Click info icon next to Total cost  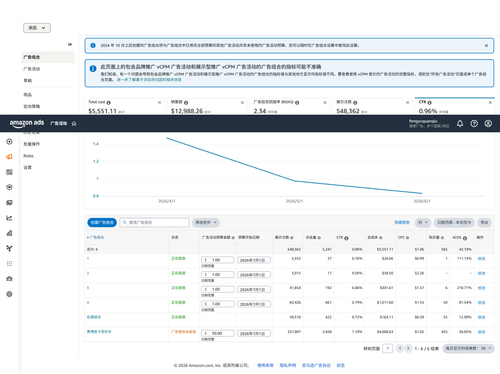pyautogui.click(x=109, y=103)
